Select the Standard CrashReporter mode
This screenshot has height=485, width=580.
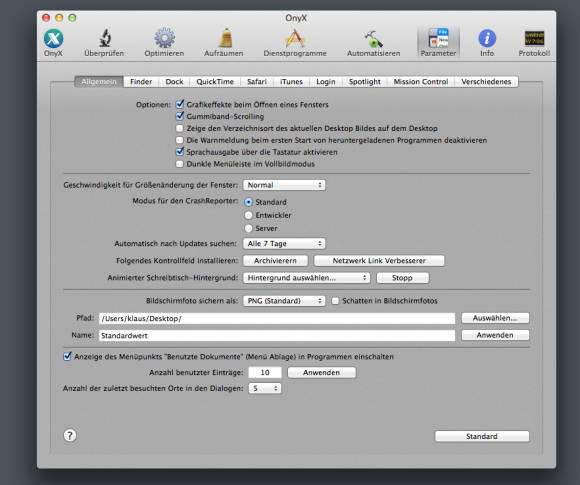coord(249,202)
